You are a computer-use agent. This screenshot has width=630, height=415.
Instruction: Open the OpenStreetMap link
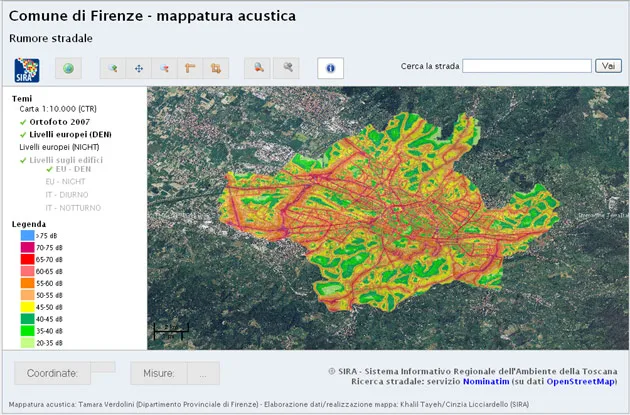581,382
